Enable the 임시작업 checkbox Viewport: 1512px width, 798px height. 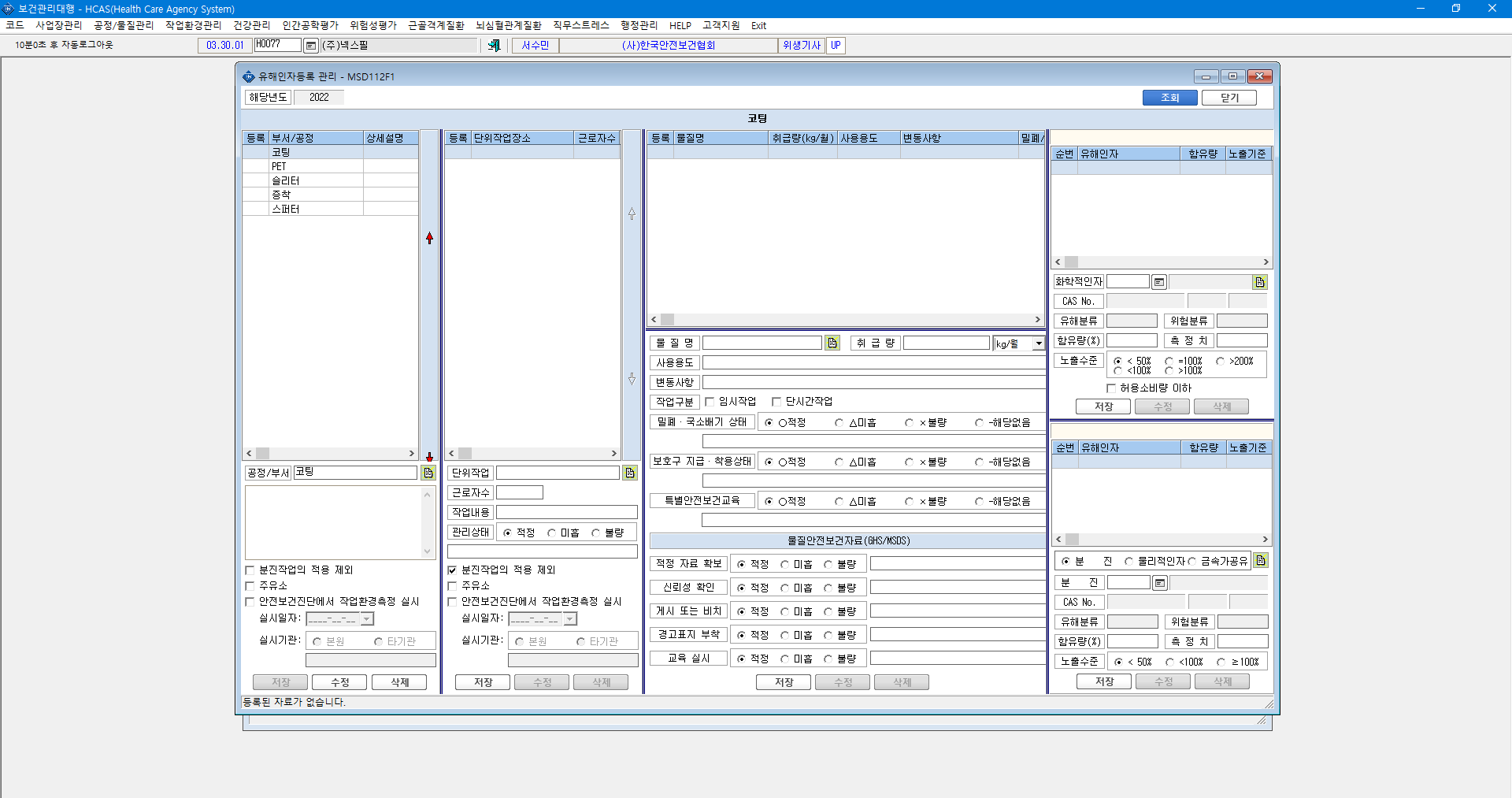[710, 402]
